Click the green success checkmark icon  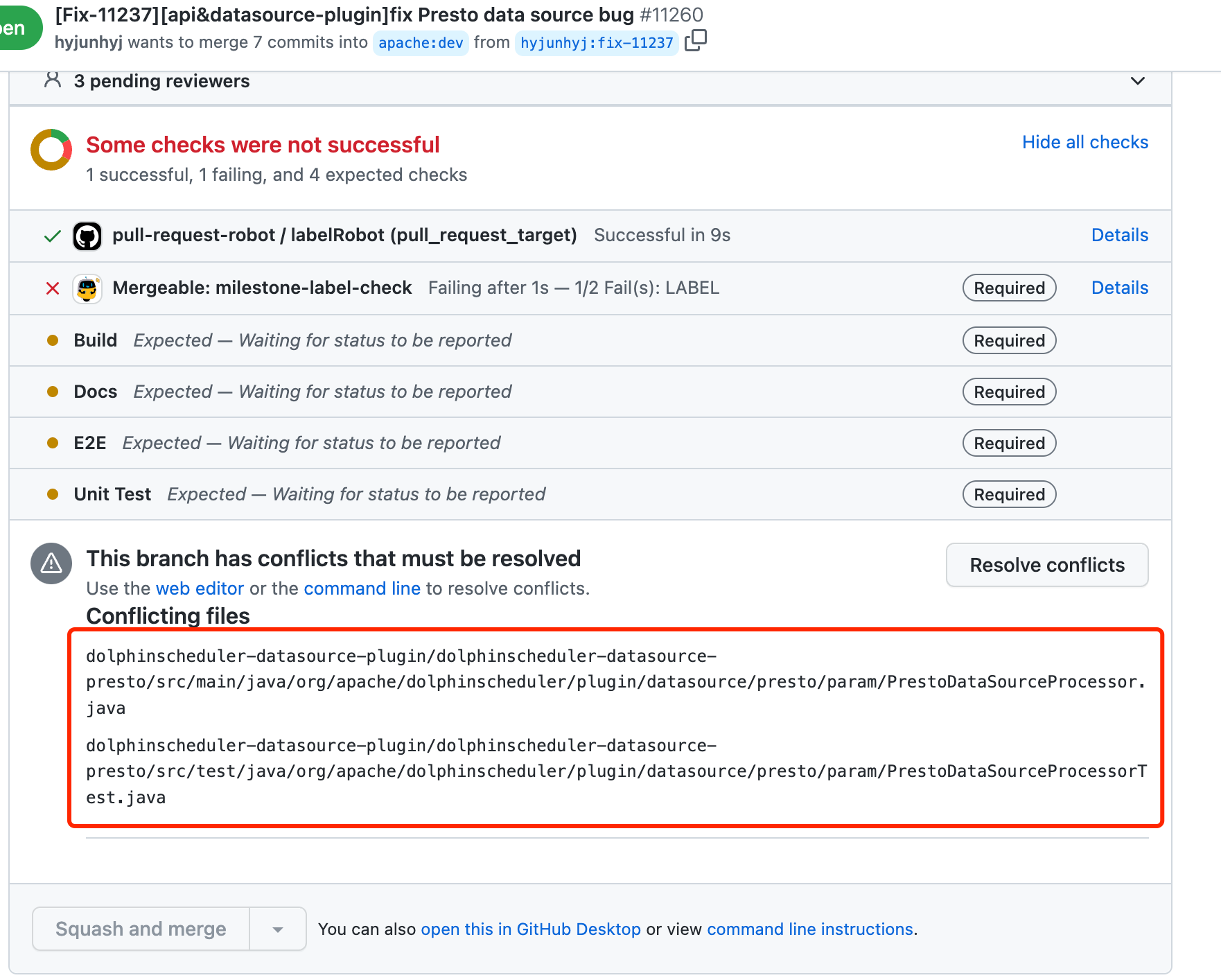[53, 236]
